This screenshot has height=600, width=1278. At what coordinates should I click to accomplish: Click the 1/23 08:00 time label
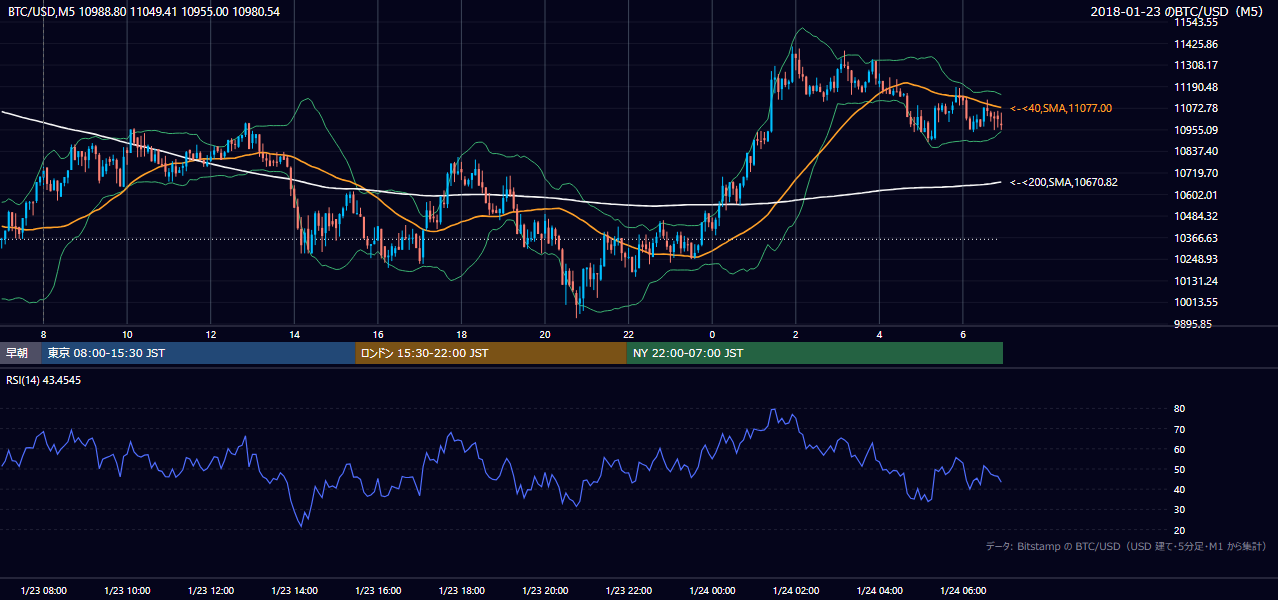[43, 591]
